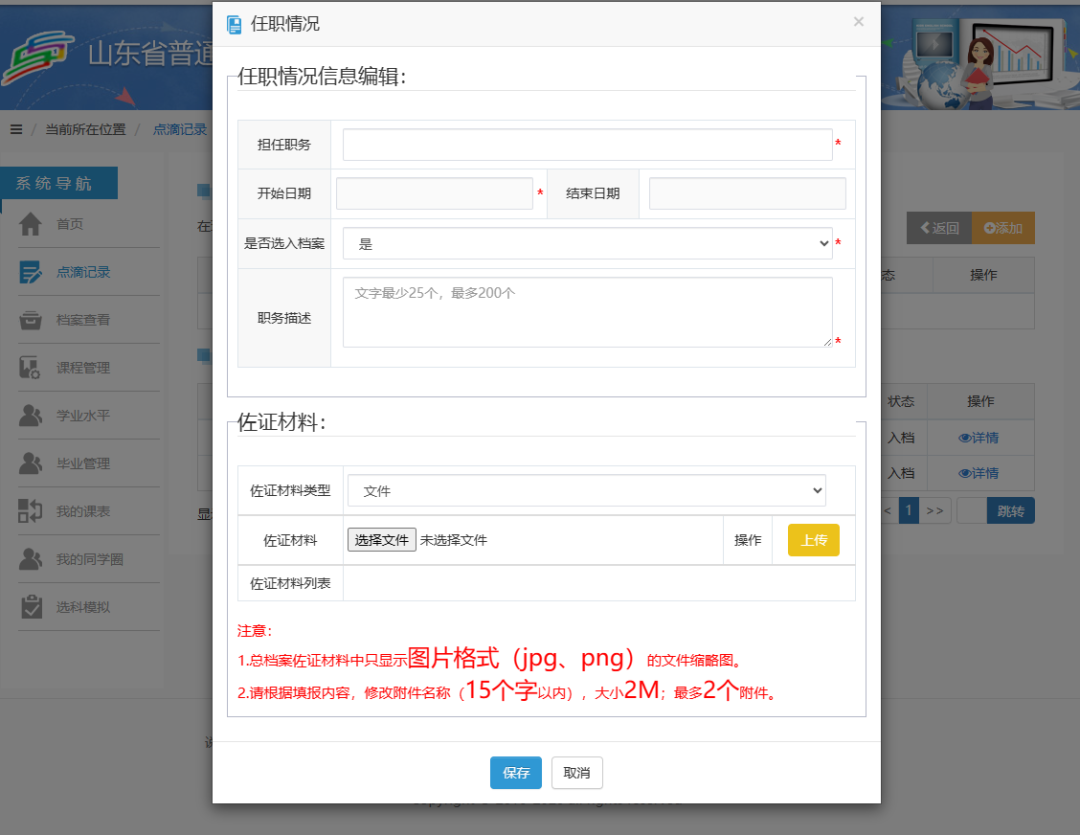Open the 是否选入档案 dropdown

coord(587,243)
